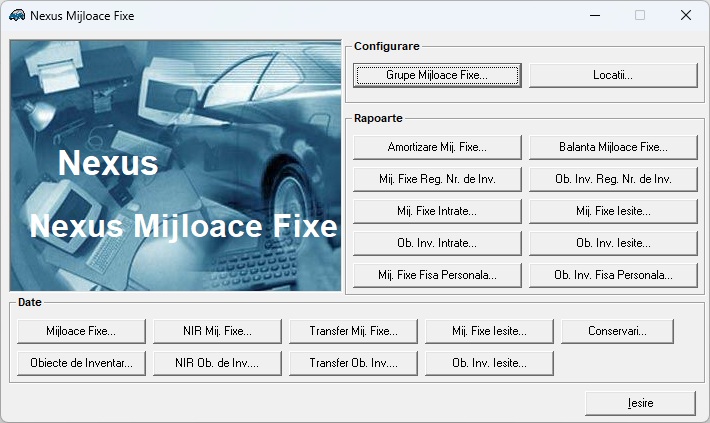Open Mij. Fixe Fisa Personala report
The image size is (710, 423).
437,275
